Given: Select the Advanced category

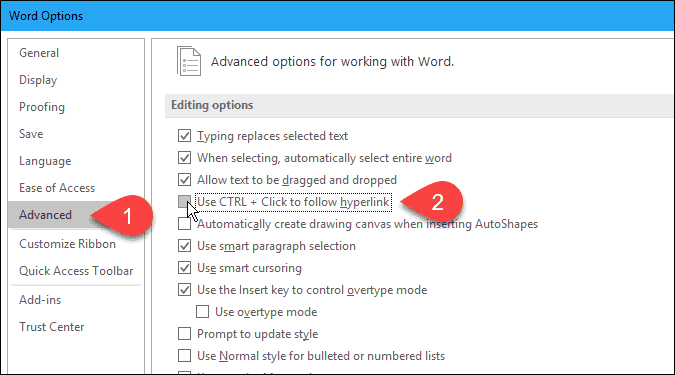Looking at the screenshot, I should 45,215.
